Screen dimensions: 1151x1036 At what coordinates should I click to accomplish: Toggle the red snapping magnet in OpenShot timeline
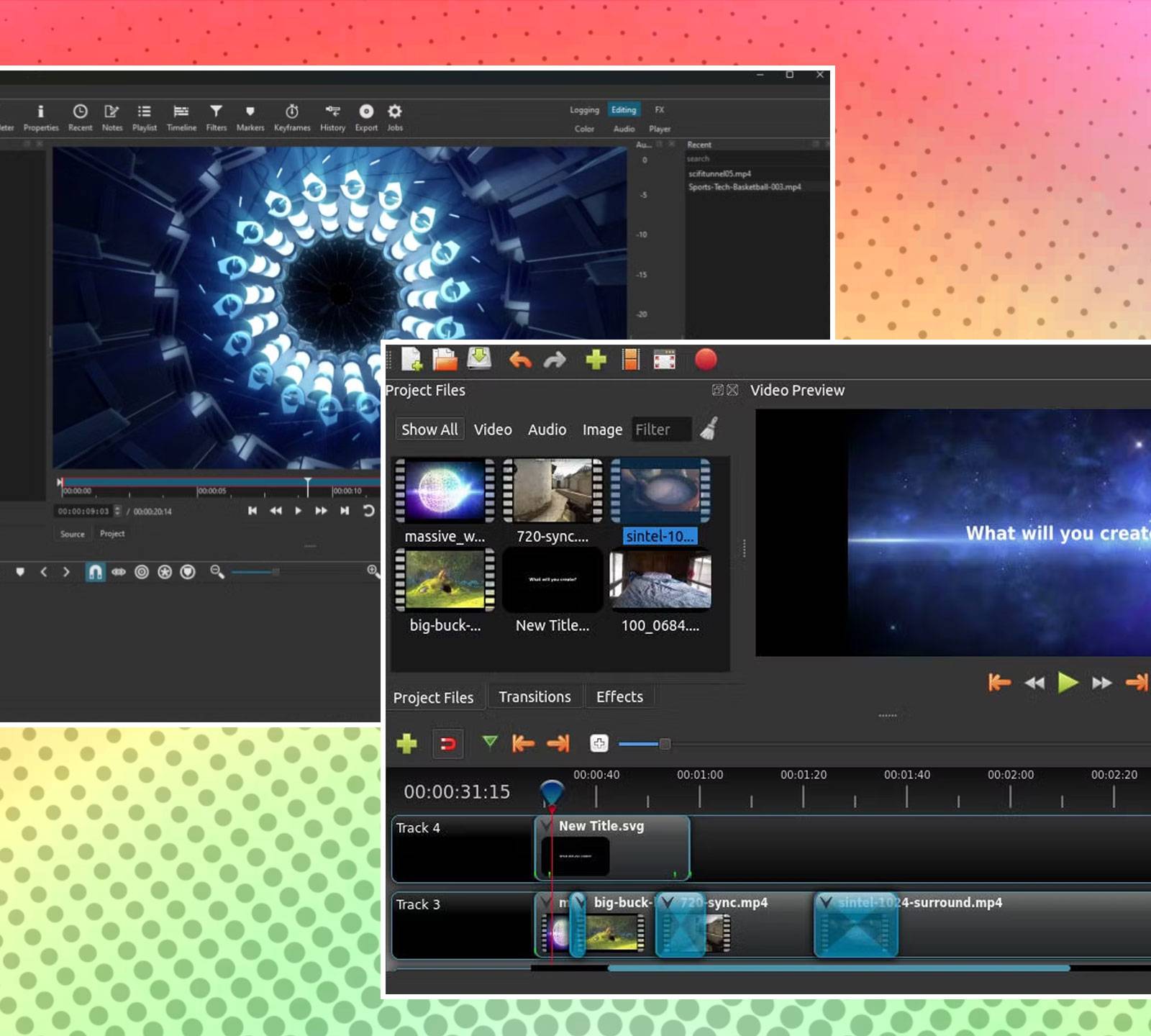coord(447,743)
